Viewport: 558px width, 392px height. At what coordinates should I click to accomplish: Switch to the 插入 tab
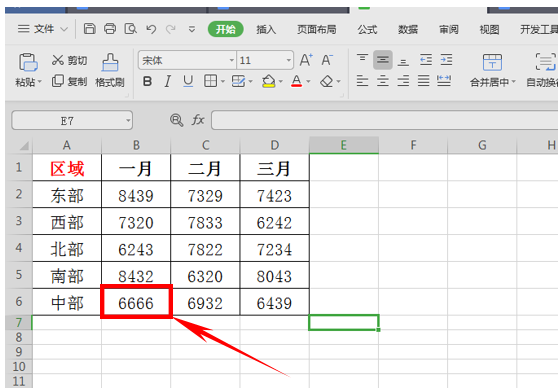266,29
